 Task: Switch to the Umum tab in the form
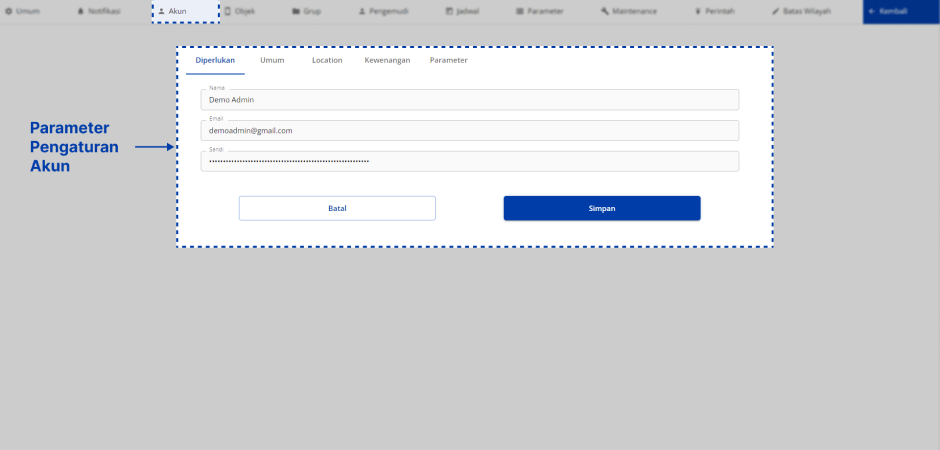272,60
